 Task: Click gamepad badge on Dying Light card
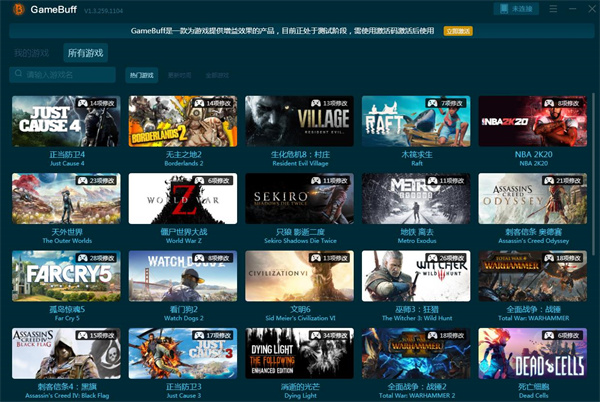click(329, 335)
